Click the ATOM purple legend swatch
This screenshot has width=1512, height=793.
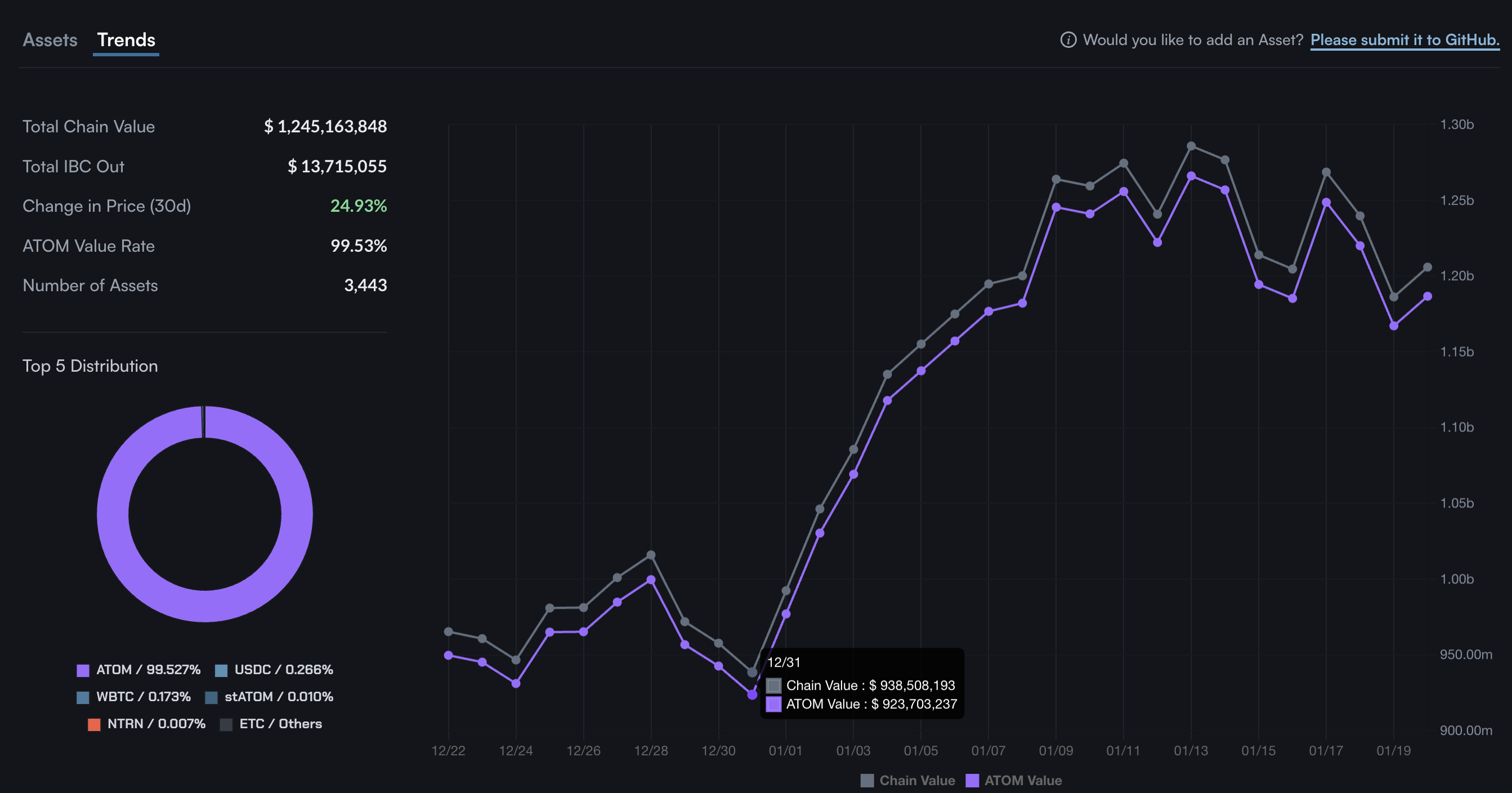tap(83, 670)
